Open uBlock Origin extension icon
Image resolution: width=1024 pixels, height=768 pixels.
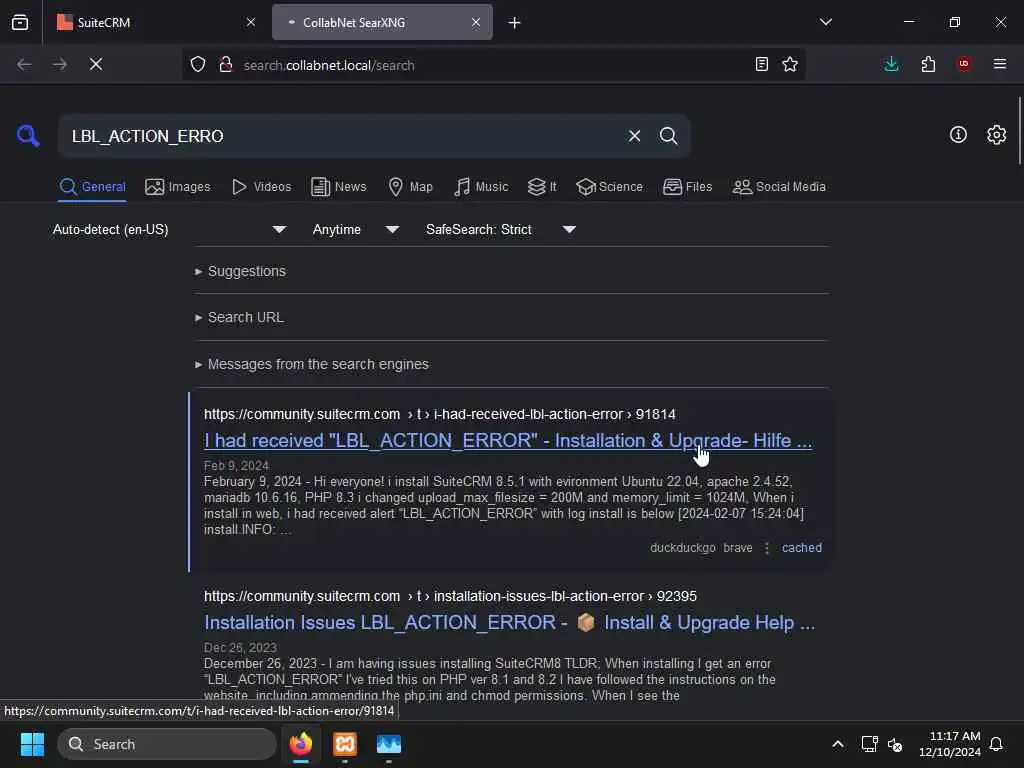point(963,64)
